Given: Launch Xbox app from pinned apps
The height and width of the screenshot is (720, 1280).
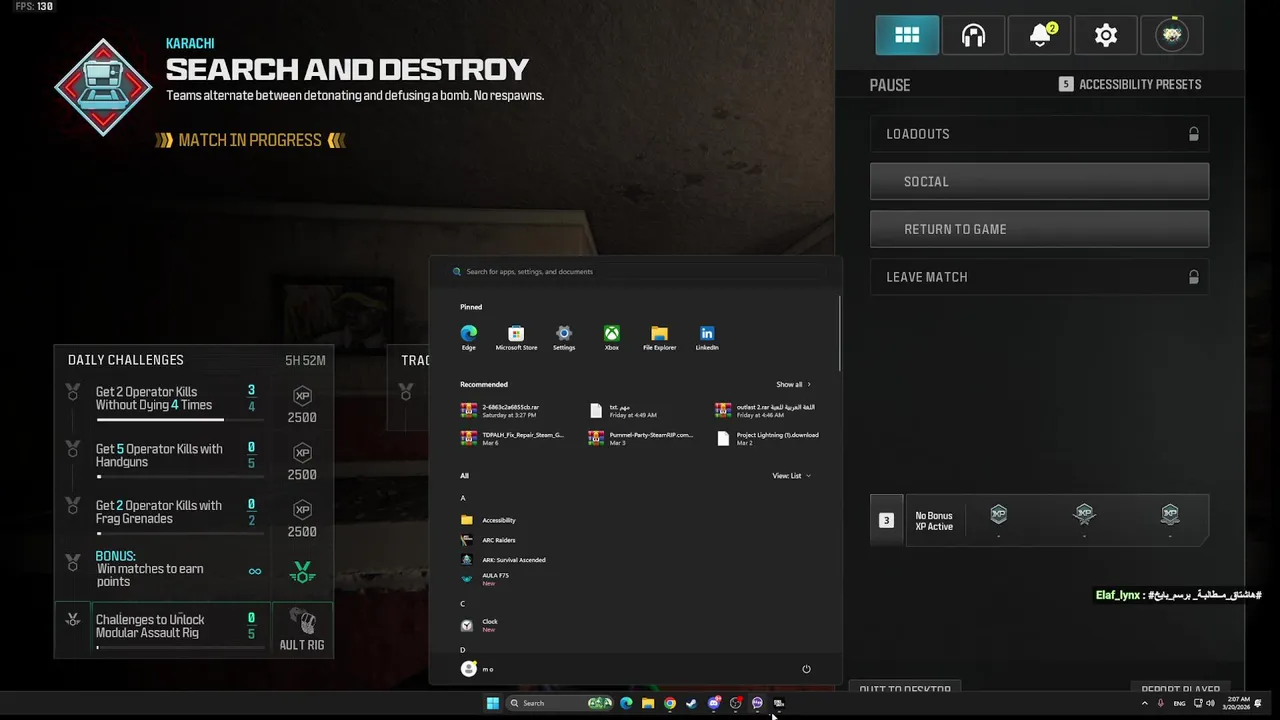Looking at the screenshot, I should [x=611, y=338].
